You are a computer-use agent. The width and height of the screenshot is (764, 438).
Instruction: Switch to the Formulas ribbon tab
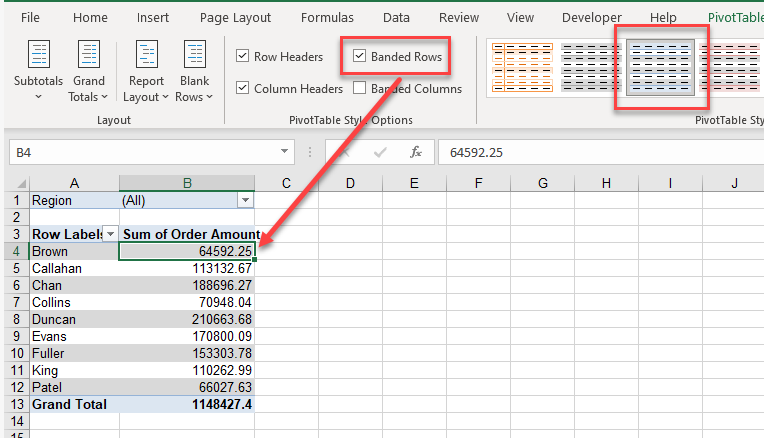point(328,18)
